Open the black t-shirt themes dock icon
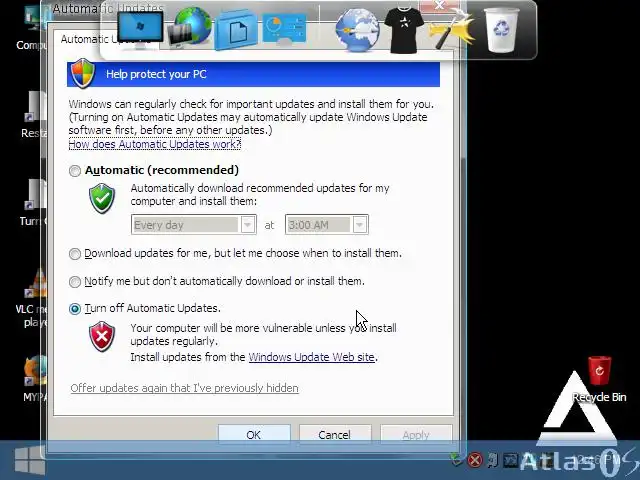Image resolution: width=640 pixels, height=480 pixels. 404,29
